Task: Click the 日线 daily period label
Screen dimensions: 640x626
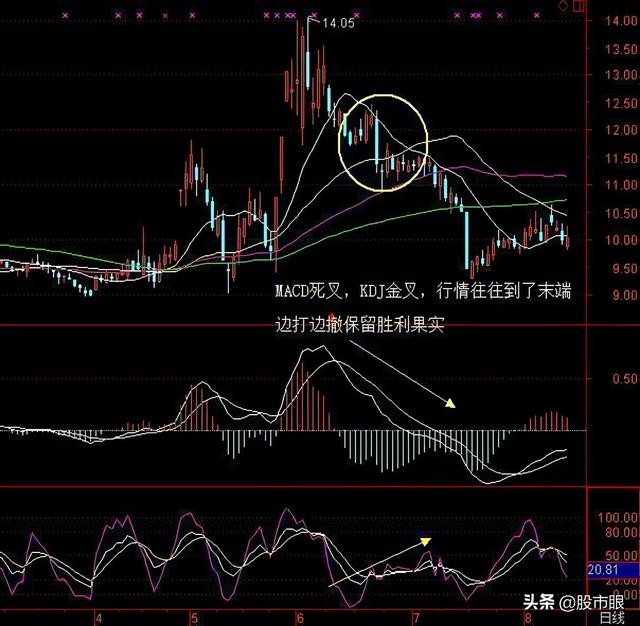Action: coord(613,618)
